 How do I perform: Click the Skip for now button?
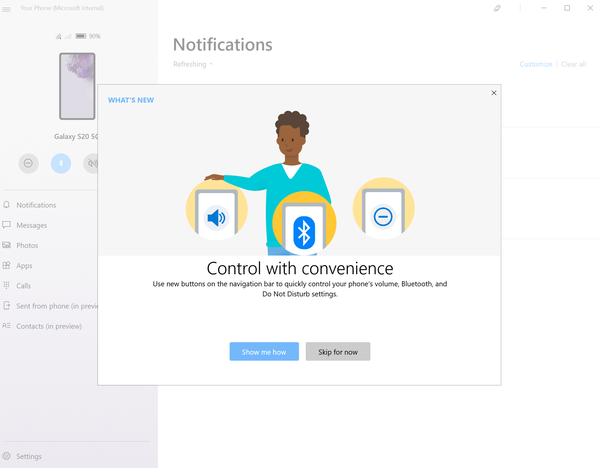point(338,351)
